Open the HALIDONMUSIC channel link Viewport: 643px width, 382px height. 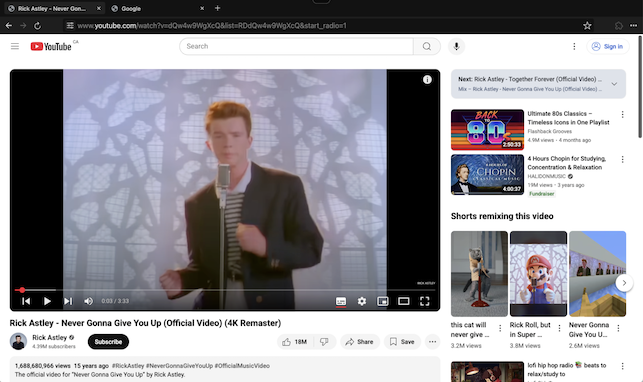click(x=546, y=176)
